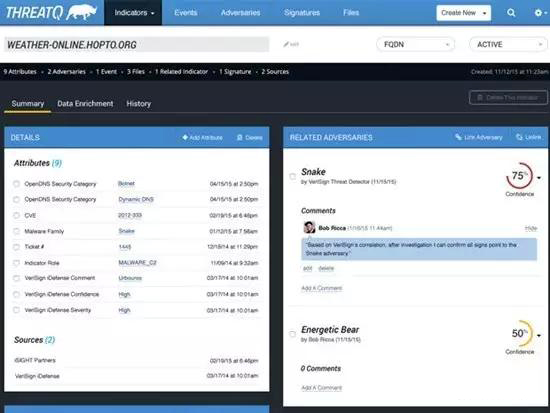Open the Indicators menu

(x=133, y=13)
